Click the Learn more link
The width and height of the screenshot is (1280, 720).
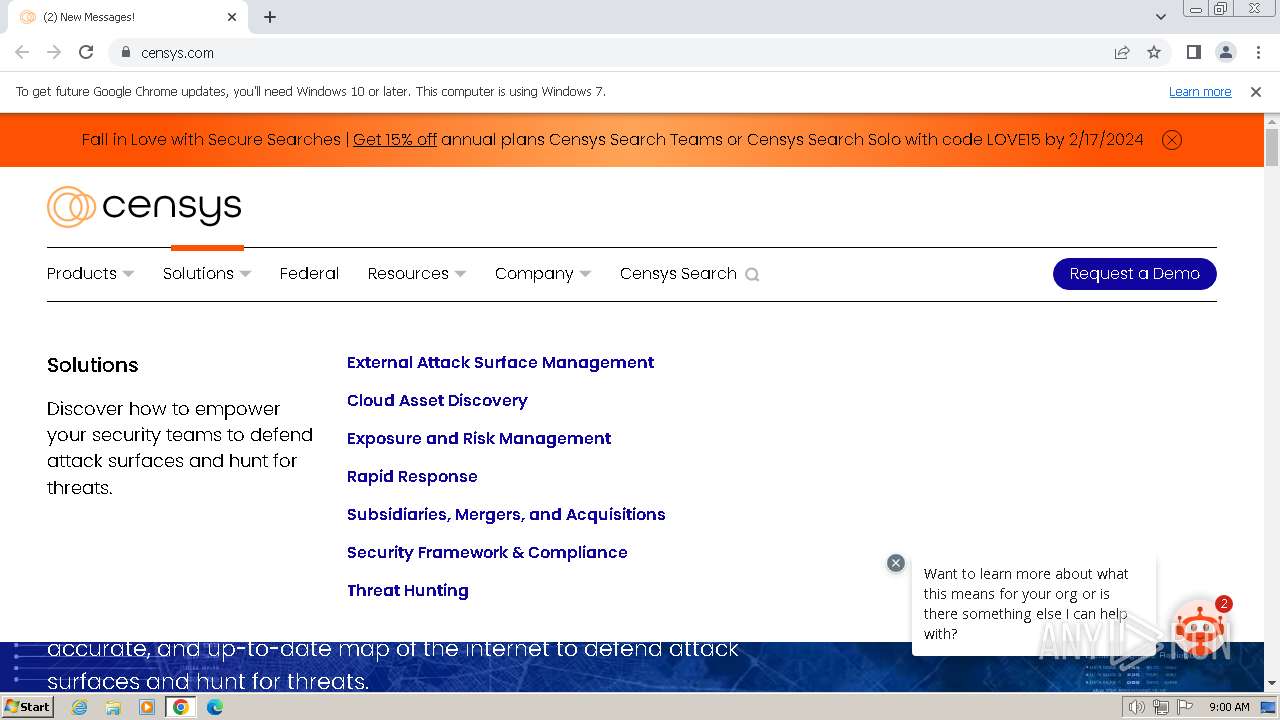coord(1200,91)
